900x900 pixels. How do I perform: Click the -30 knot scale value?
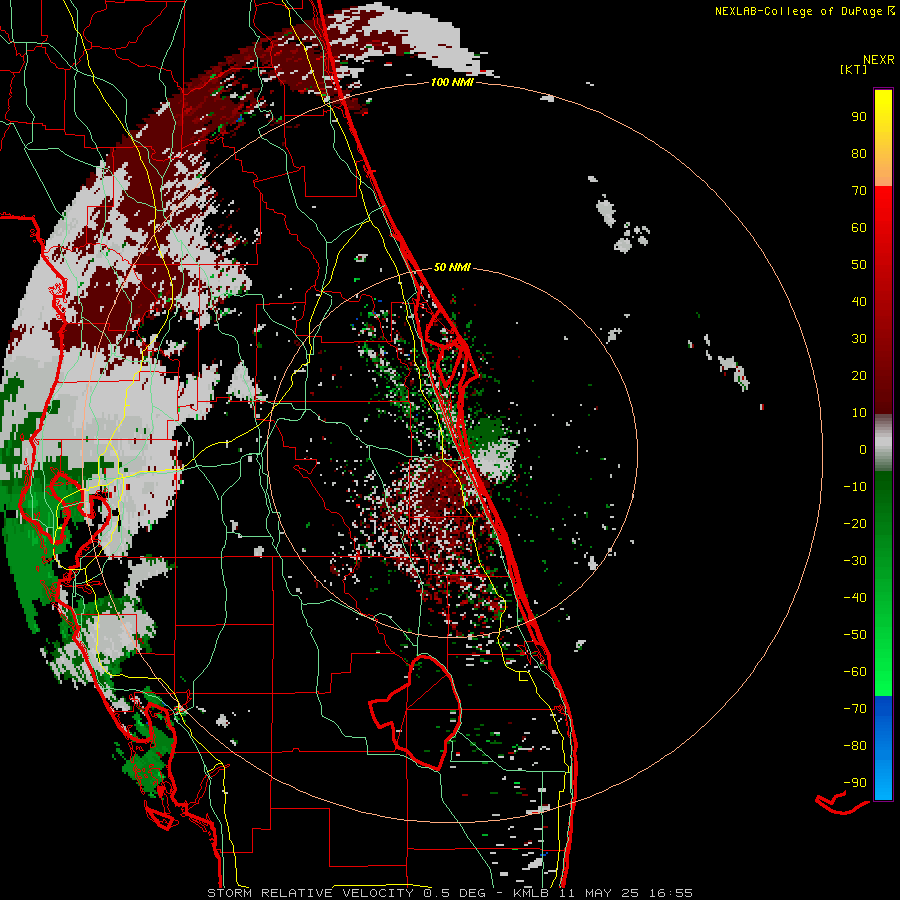tap(855, 561)
